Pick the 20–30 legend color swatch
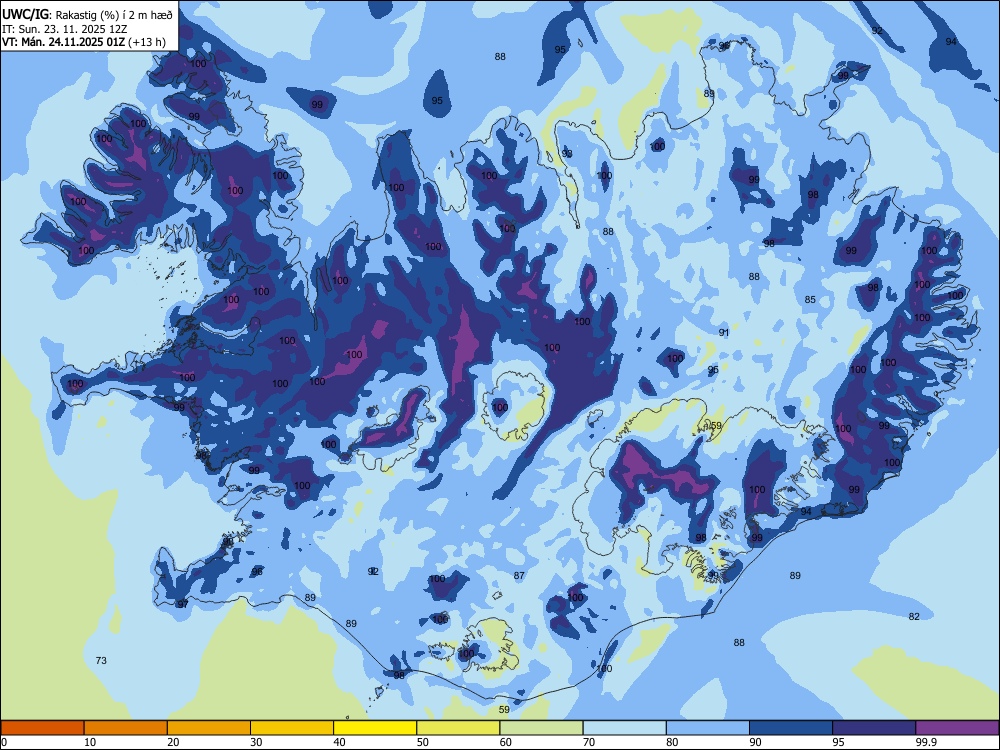This screenshot has height=750, width=1000. coord(209,728)
